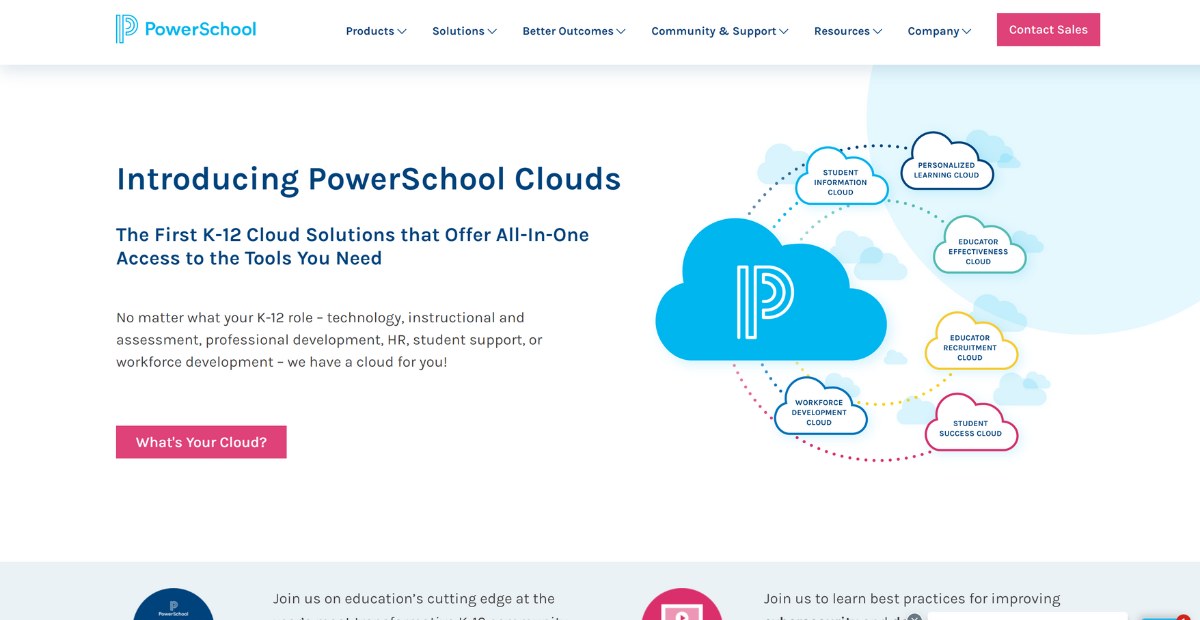The height and width of the screenshot is (620, 1200).
Task: Select the Student Information Cloud icon
Action: click(x=841, y=178)
